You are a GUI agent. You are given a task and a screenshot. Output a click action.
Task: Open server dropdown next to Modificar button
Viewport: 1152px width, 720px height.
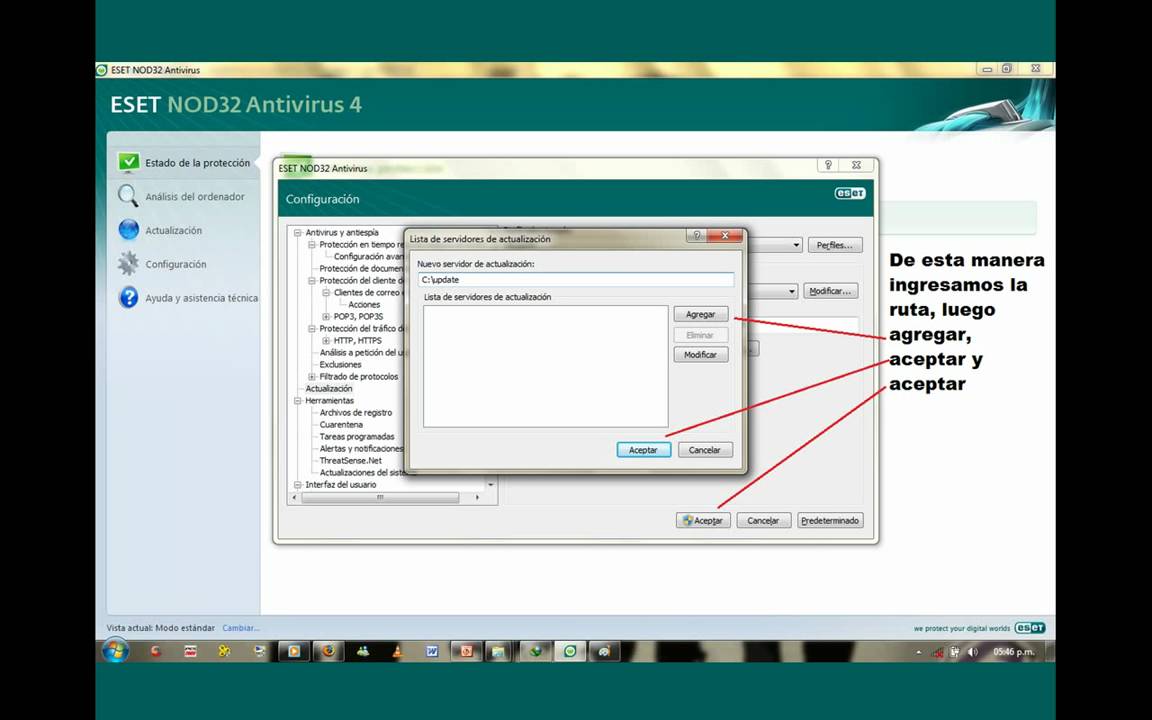(x=792, y=291)
